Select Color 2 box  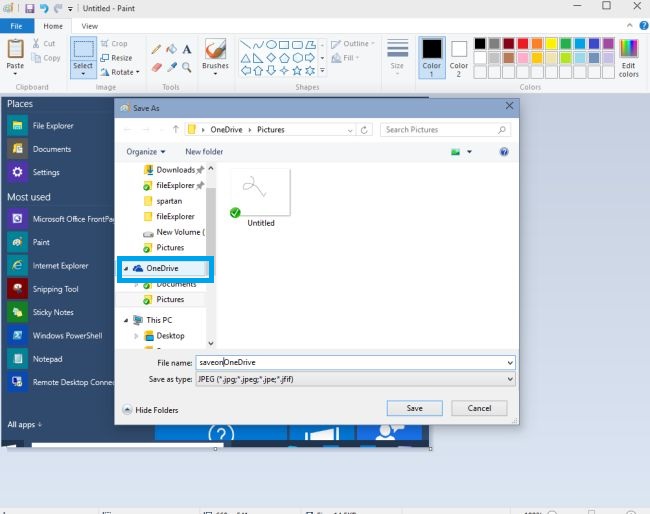click(458, 58)
